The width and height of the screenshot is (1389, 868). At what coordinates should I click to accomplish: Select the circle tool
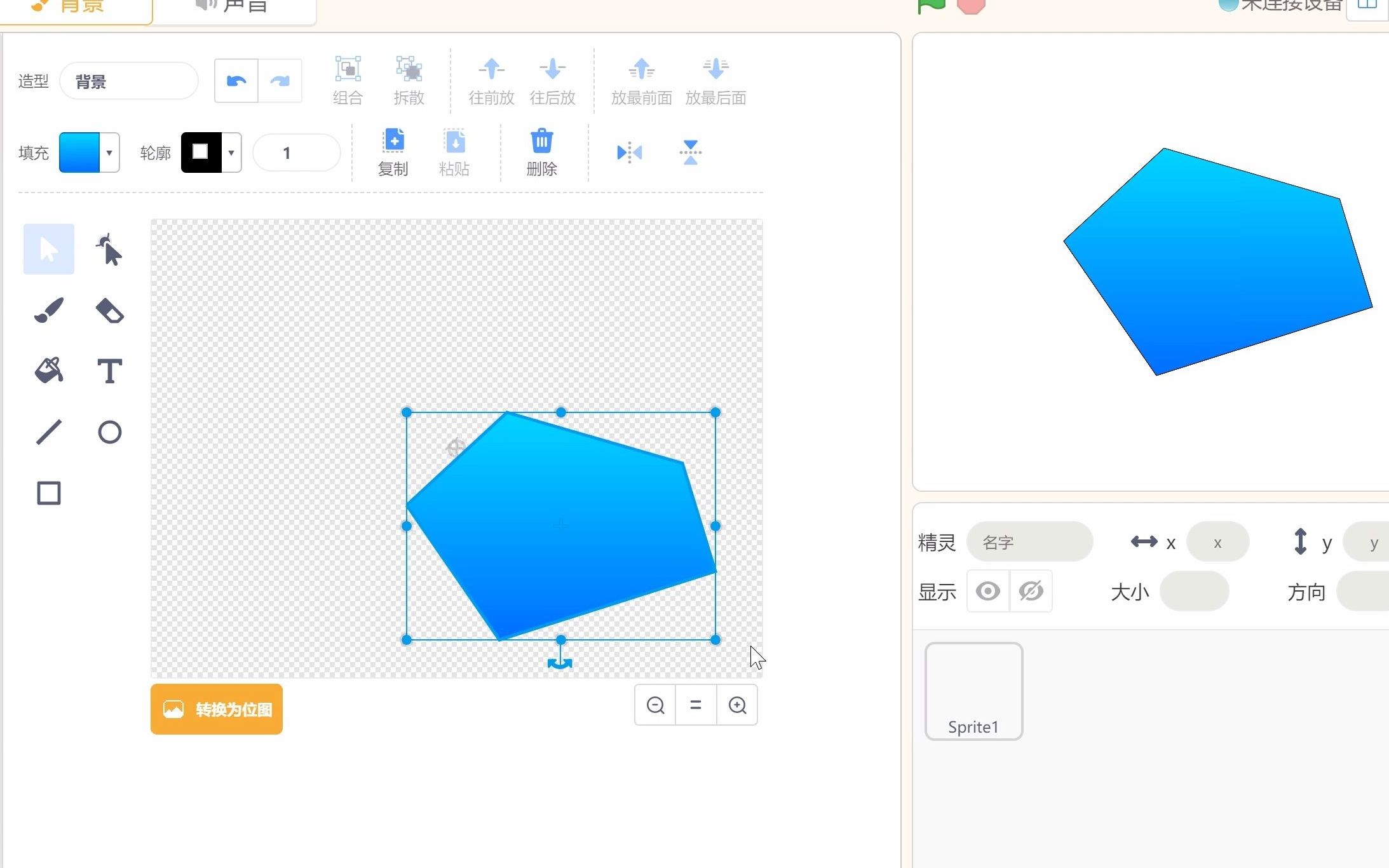click(109, 432)
